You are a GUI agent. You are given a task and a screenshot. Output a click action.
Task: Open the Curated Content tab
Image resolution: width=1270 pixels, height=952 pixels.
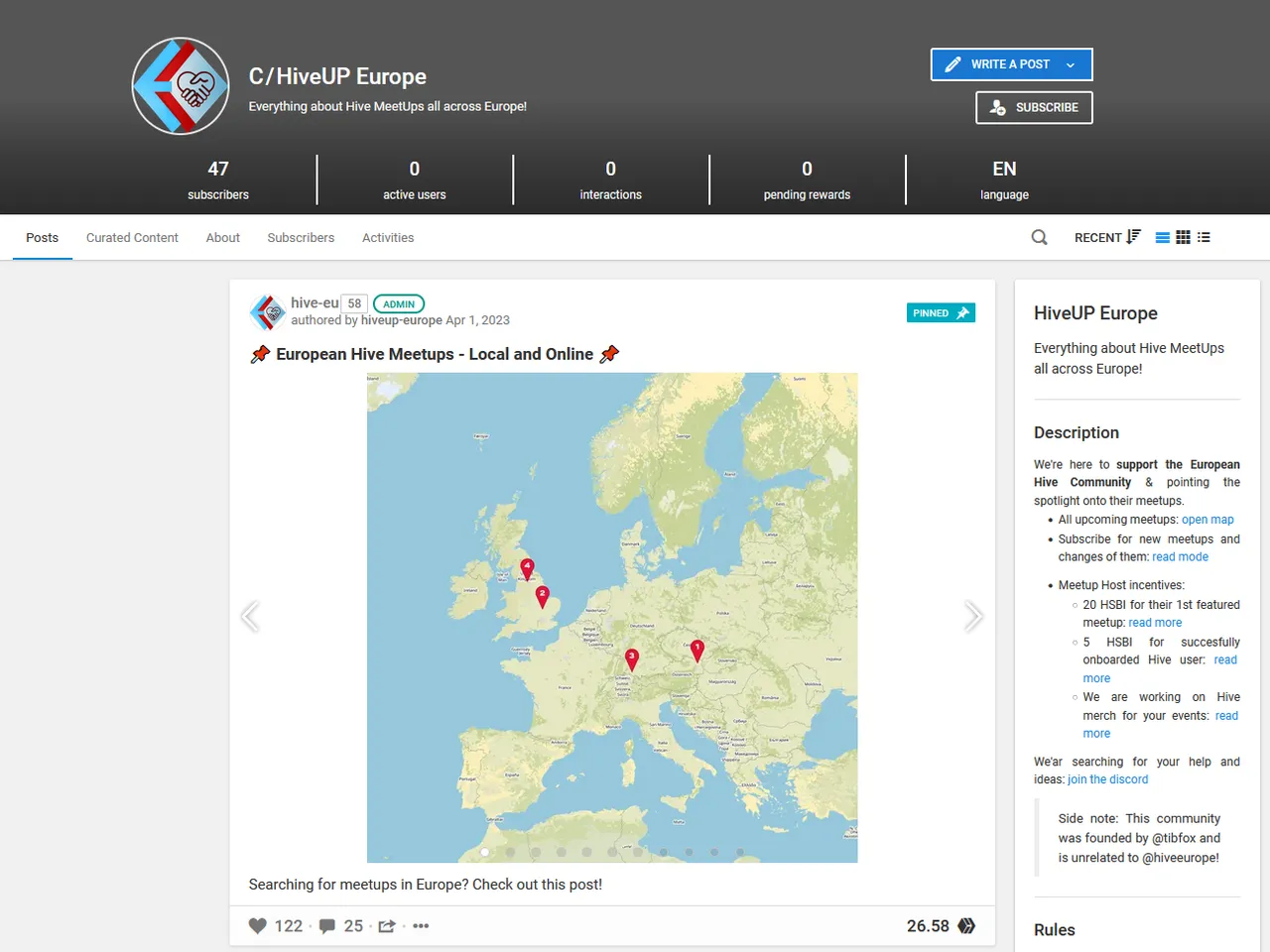click(x=132, y=238)
